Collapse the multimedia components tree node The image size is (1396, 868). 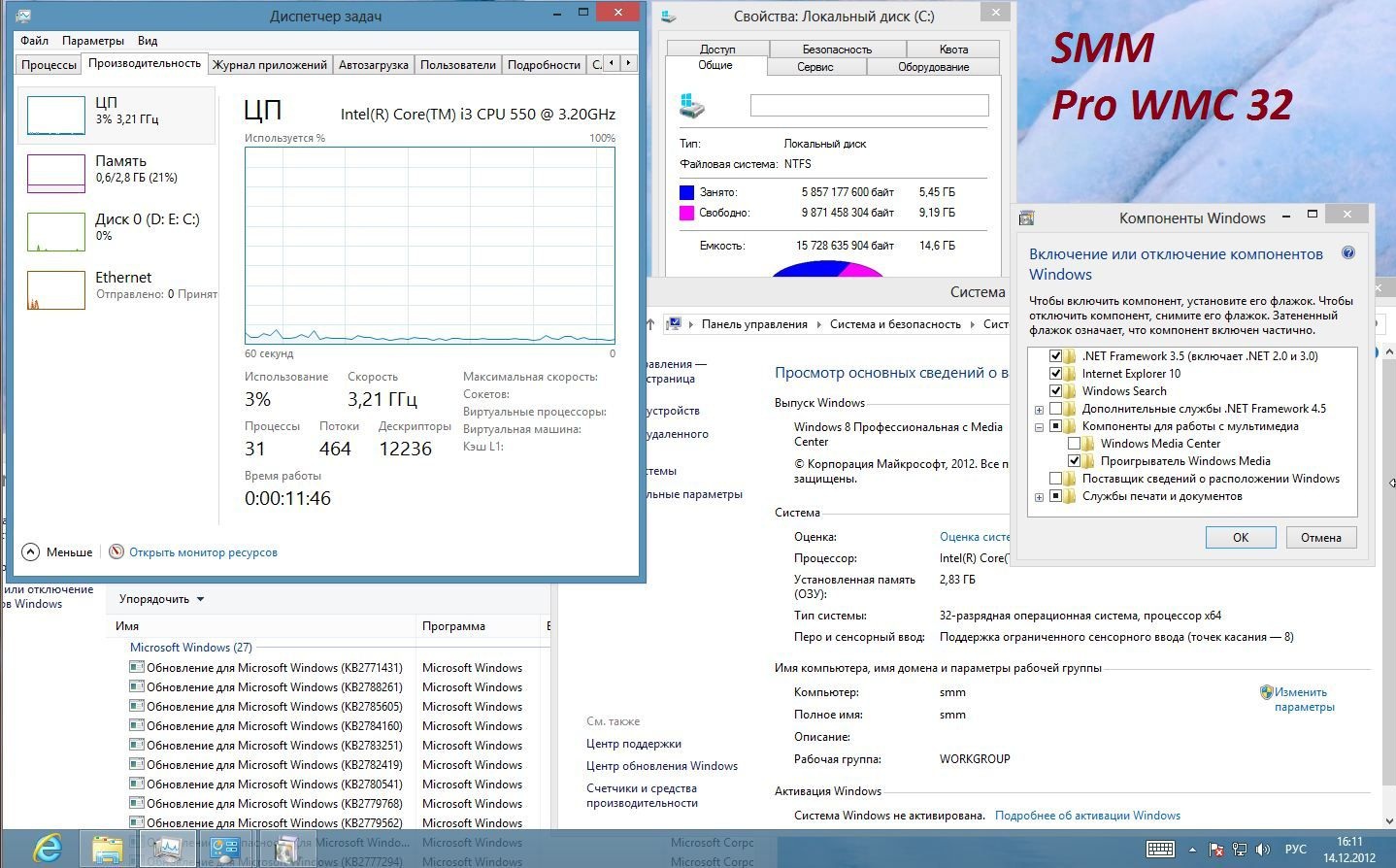tap(1039, 426)
